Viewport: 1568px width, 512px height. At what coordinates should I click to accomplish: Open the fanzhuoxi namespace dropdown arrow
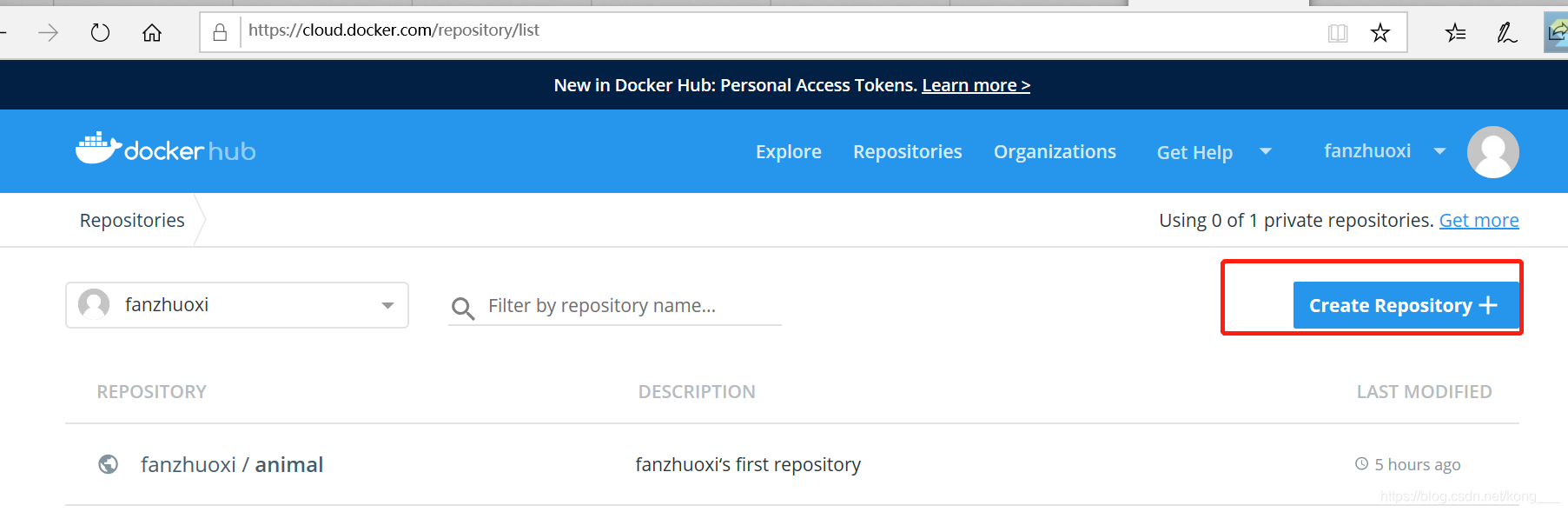pyautogui.click(x=387, y=305)
